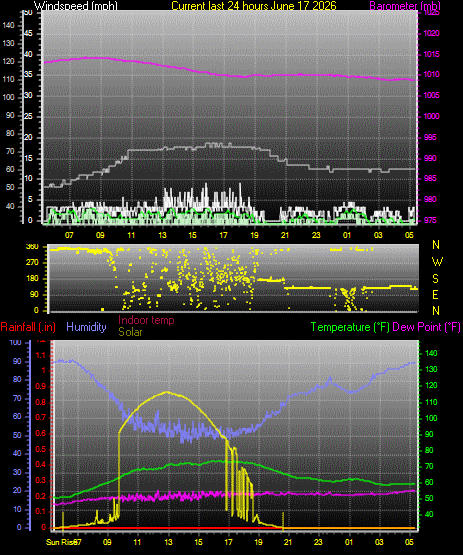The height and width of the screenshot is (555, 463).
Task: Click the '1020' barometer axis value
Action: (x=431, y=33)
